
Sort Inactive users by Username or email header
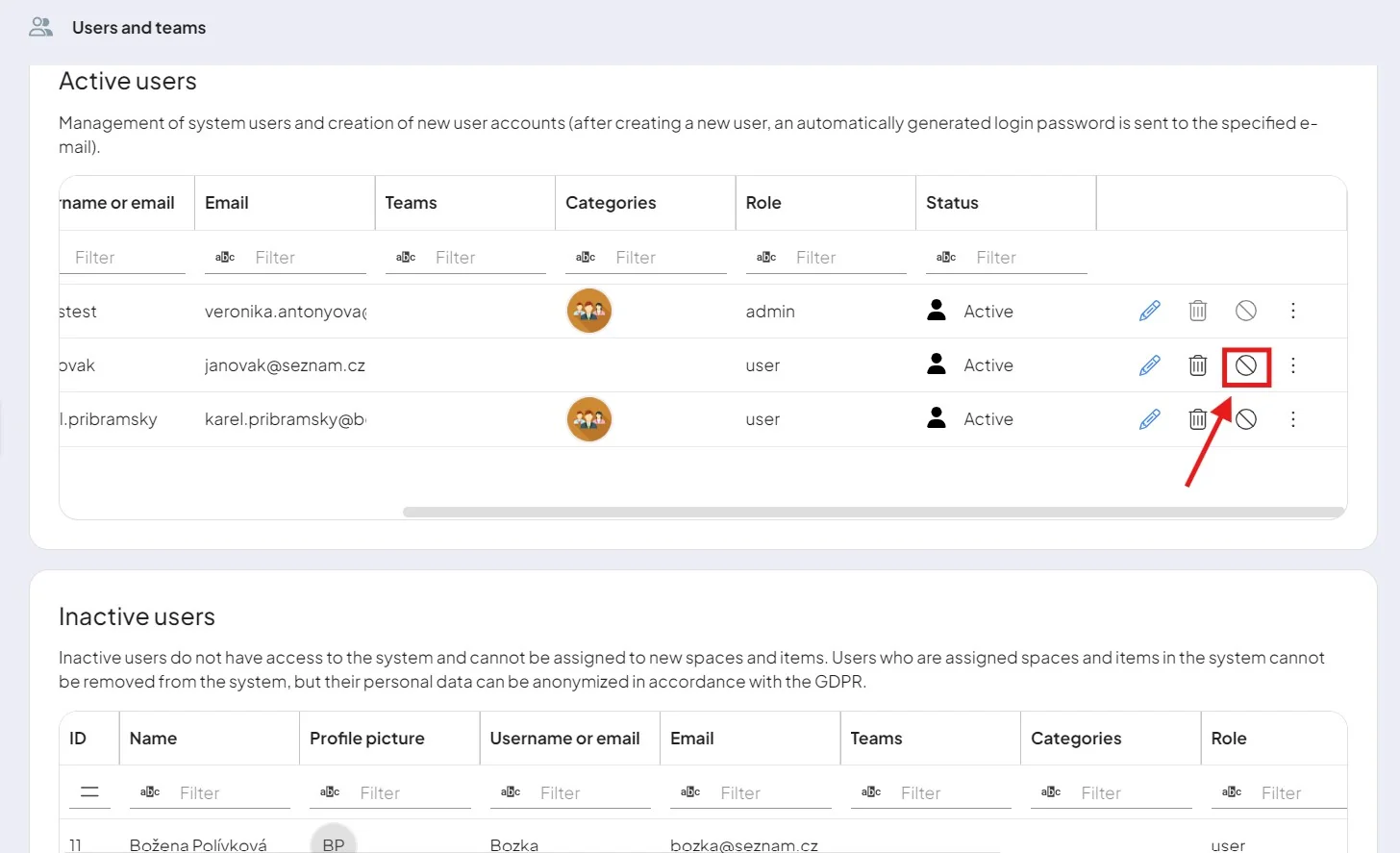pos(570,739)
